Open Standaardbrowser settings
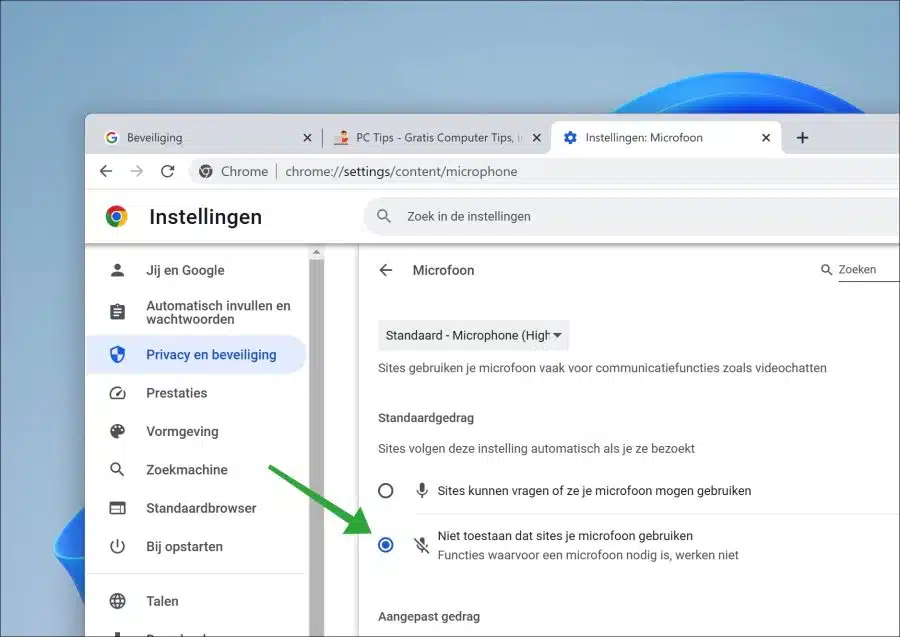Screen dimensions: 900x637 195,508
